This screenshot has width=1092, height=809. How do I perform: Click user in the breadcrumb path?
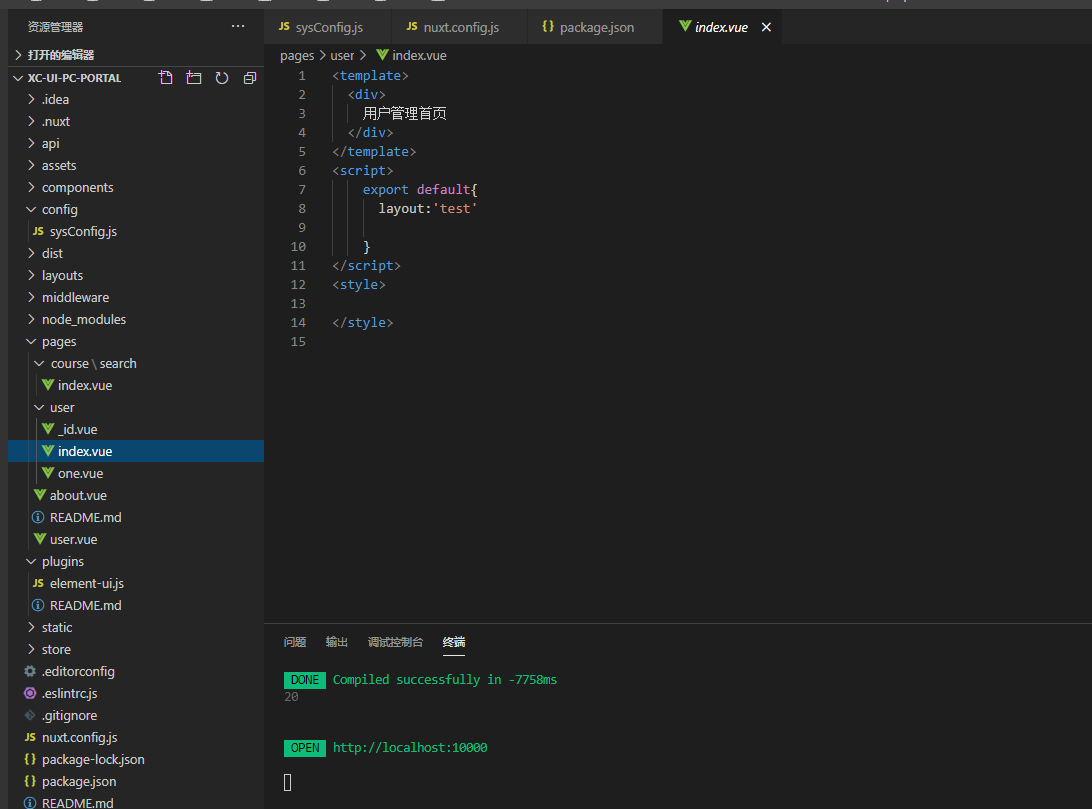click(342, 55)
